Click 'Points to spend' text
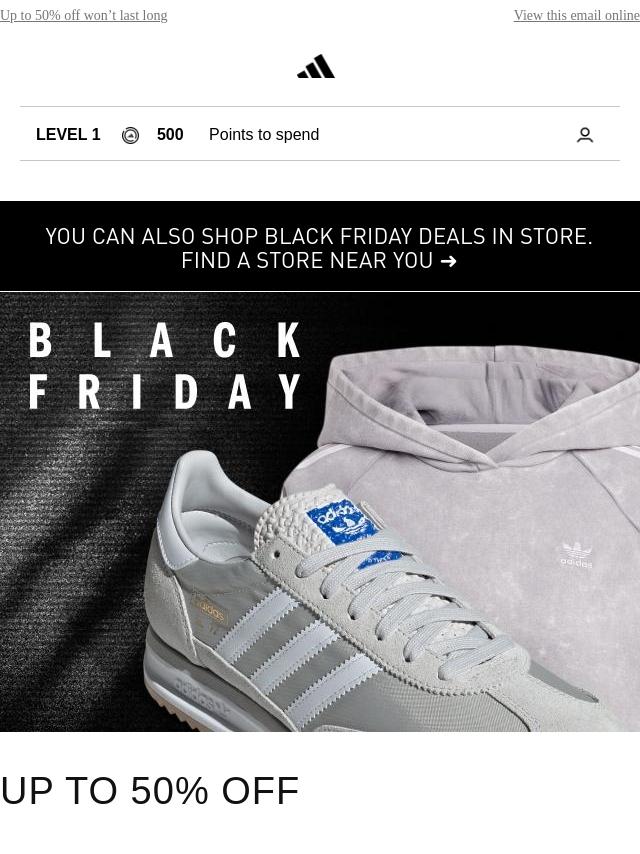The height and width of the screenshot is (854, 640). pyautogui.click(x=264, y=135)
